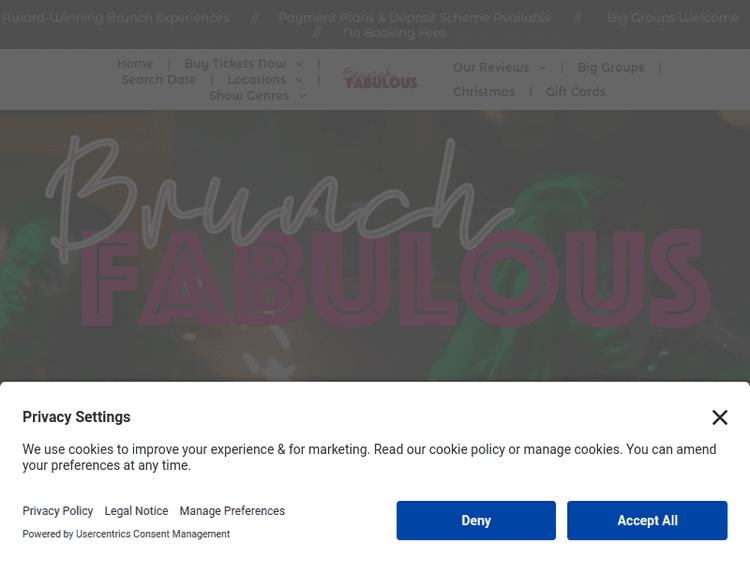Open the Gift Cards menu item

coord(576,92)
